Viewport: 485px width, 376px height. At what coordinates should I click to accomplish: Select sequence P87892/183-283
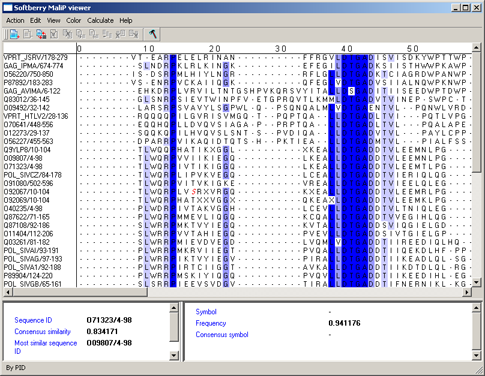coord(28,82)
